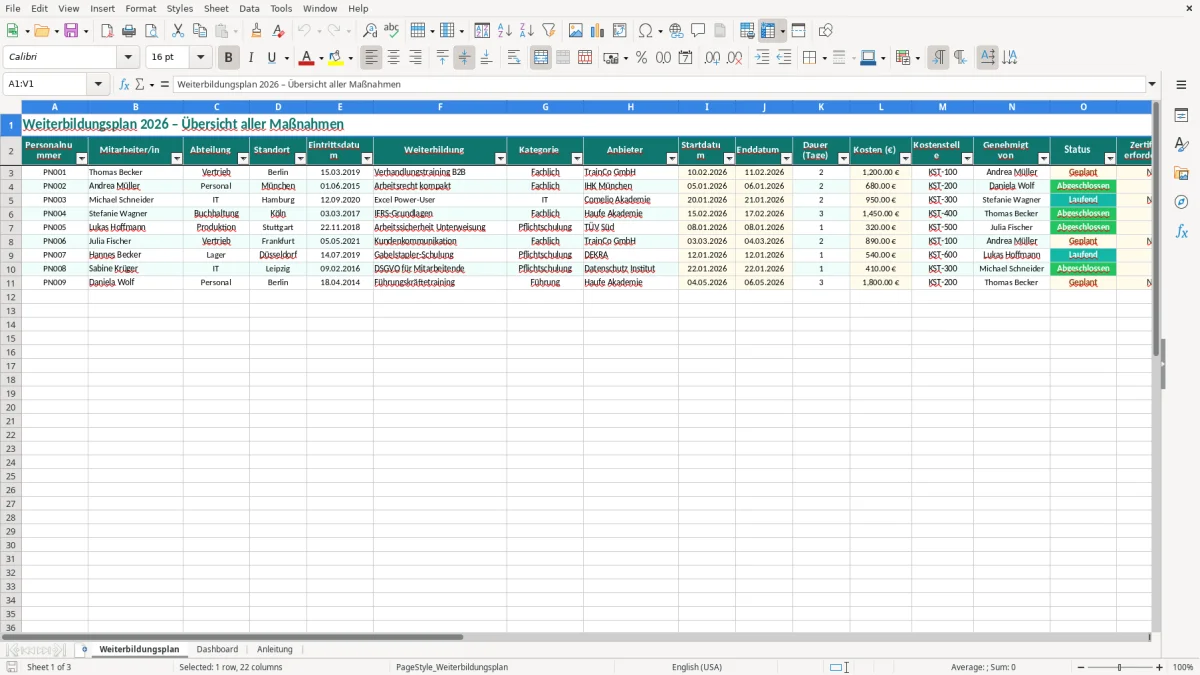Image resolution: width=1200 pixels, height=675 pixels.
Task: Click the Zoom Out minus button
Action: pos(1081,667)
